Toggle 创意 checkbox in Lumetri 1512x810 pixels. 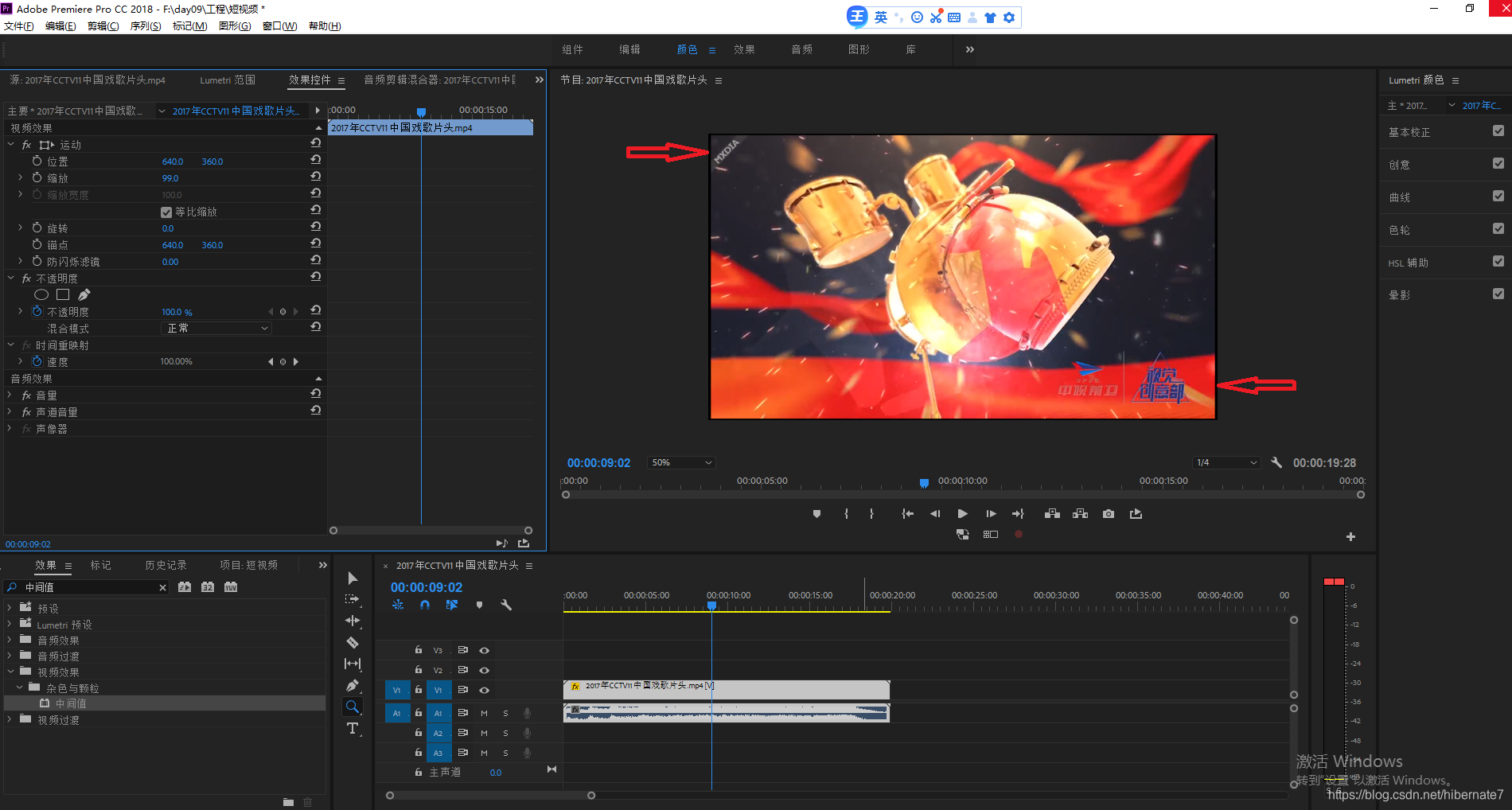tap(1498, 164)
